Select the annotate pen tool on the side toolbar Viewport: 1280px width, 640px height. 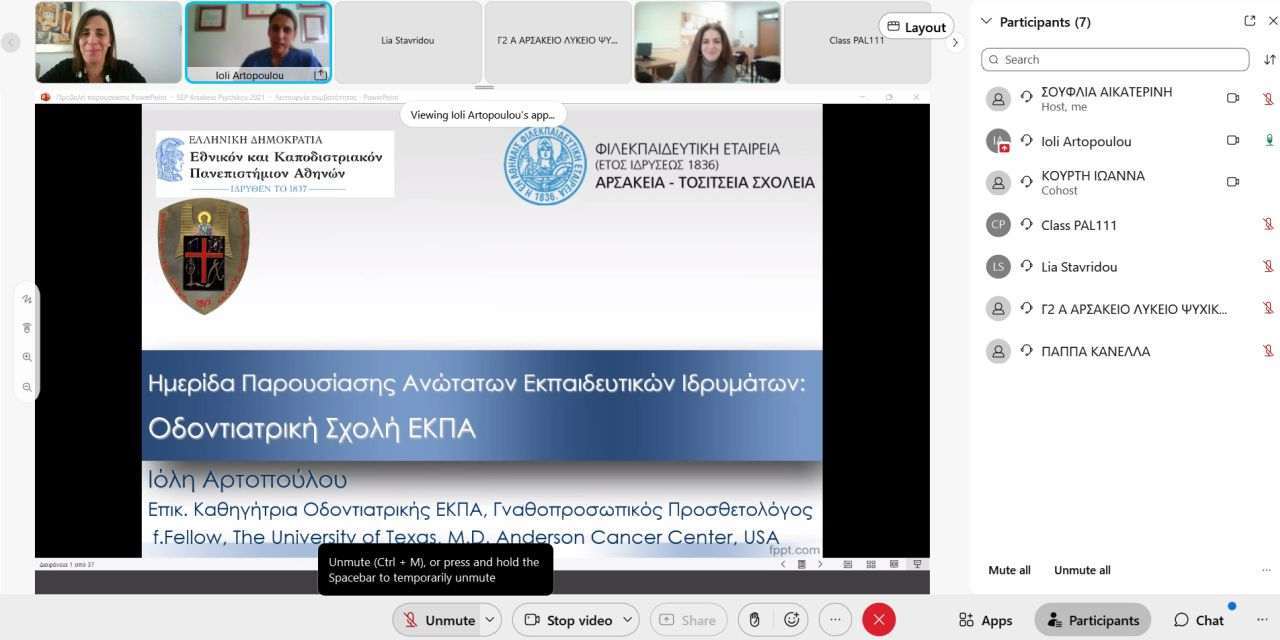click(x=27, y=299)
